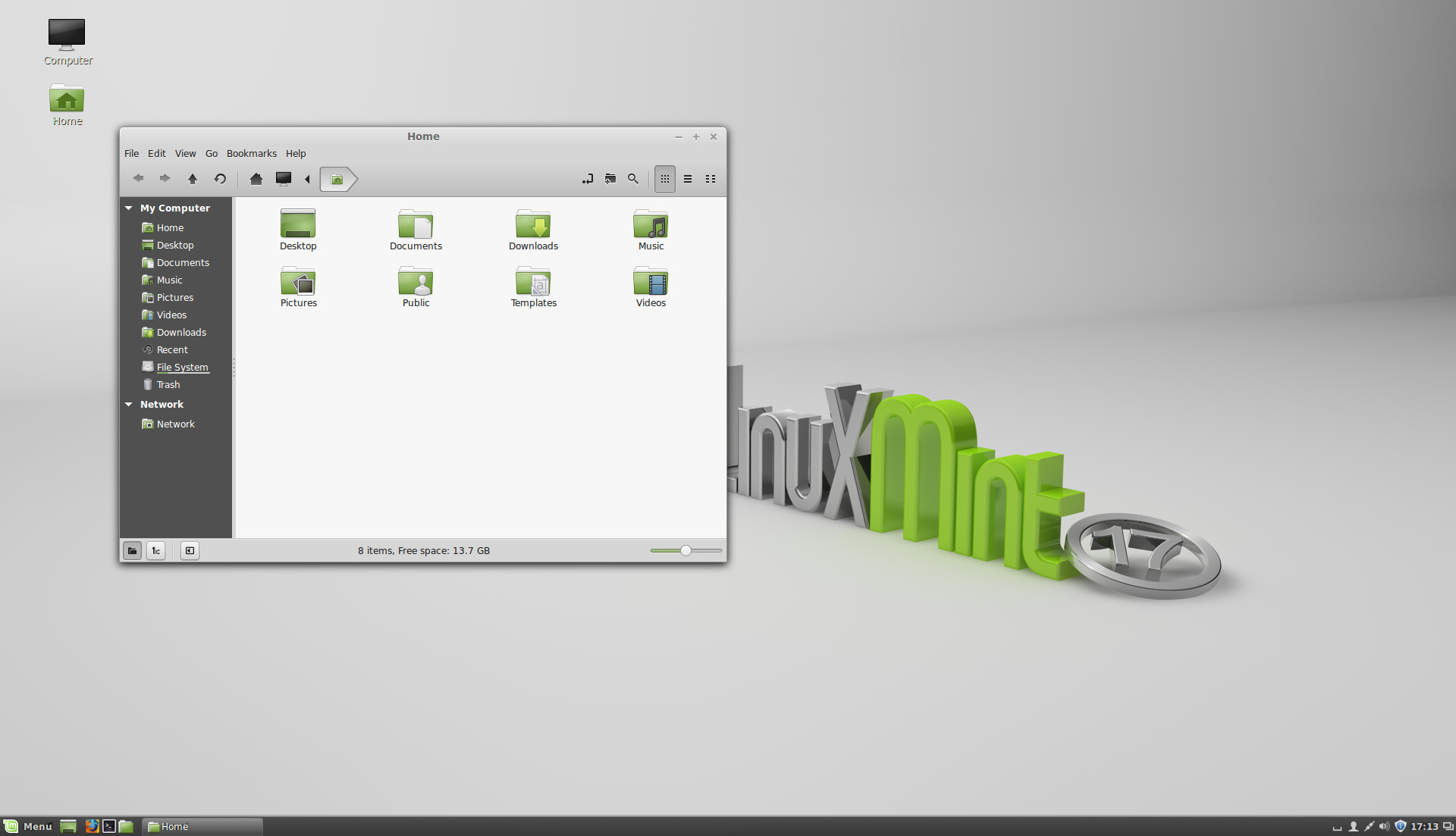Click the Home window button in the taskbar
1456x836 pixels.
pos(202,826)
